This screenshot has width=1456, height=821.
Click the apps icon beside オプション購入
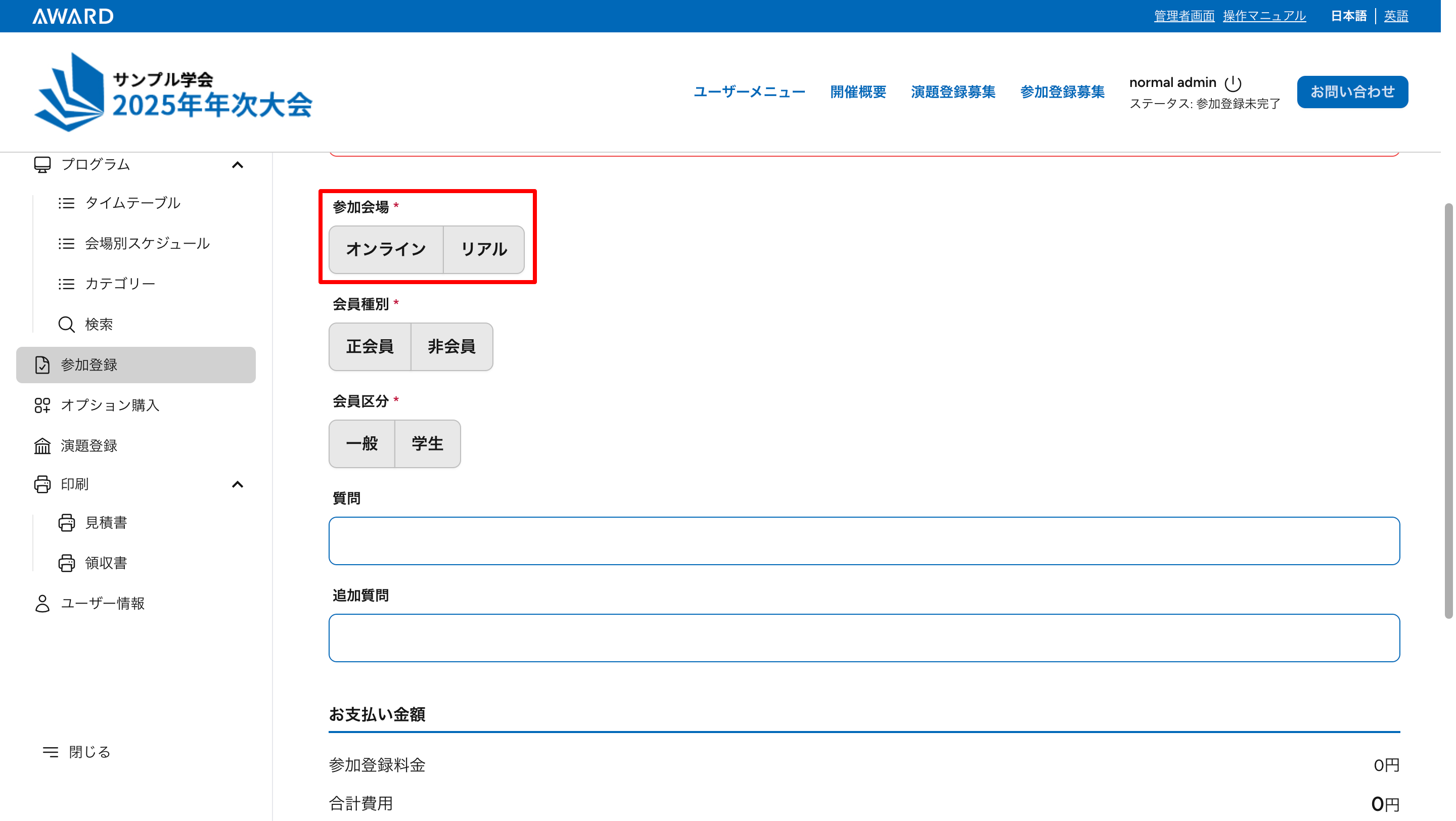[x=42, y=405]
